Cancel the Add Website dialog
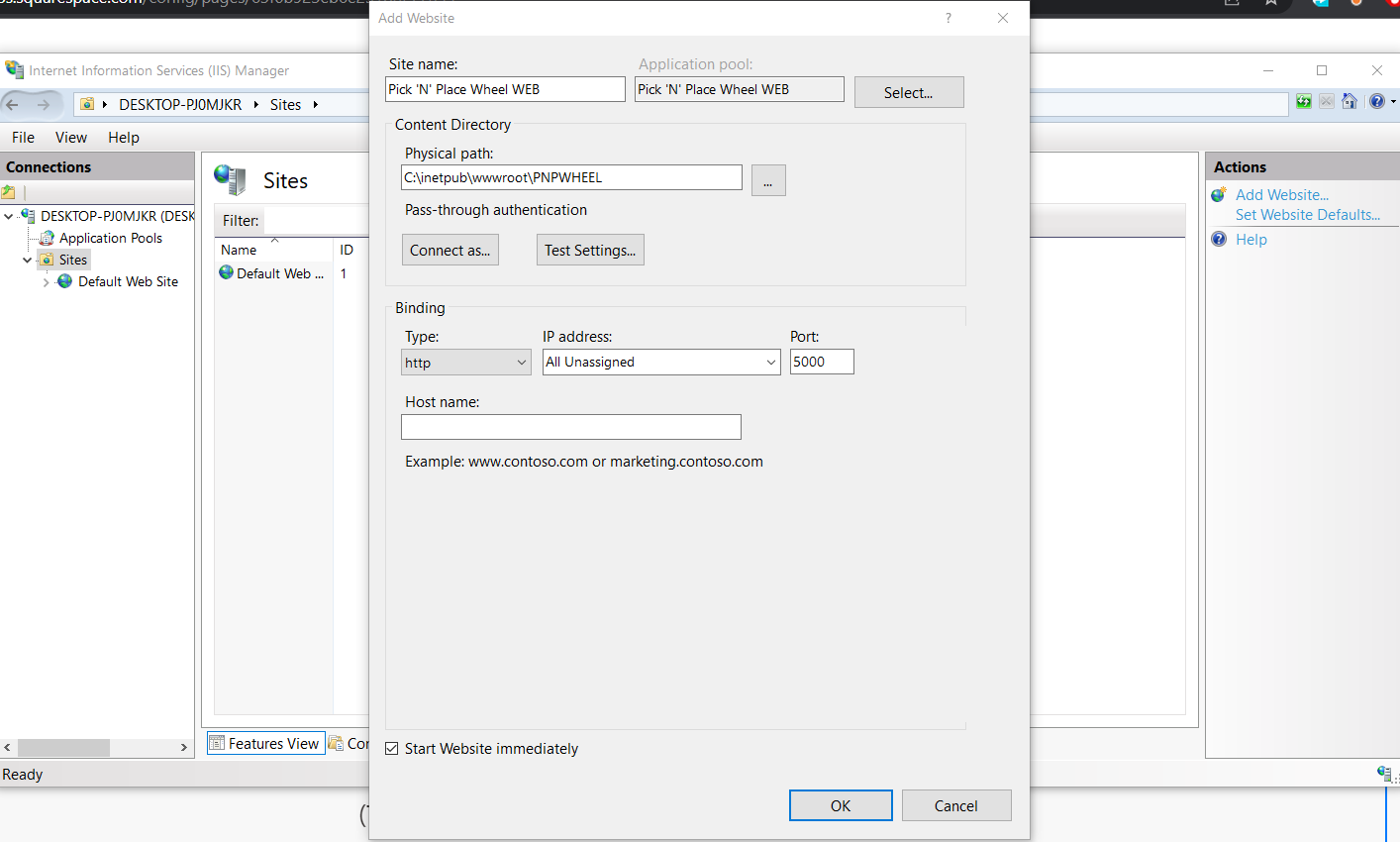The image size is (1400, 842). coord(956,805)
